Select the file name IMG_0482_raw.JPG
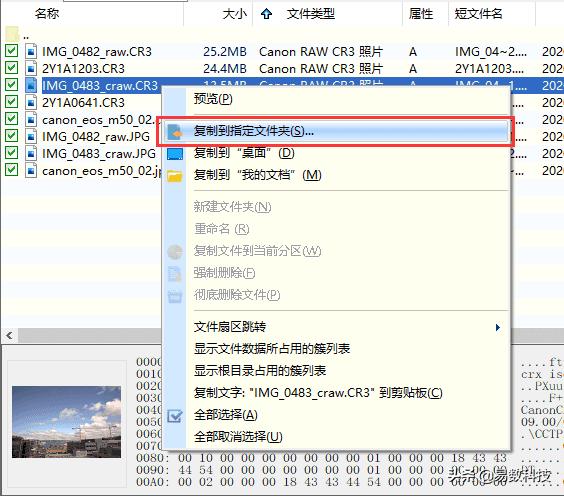 coord(96,137)
